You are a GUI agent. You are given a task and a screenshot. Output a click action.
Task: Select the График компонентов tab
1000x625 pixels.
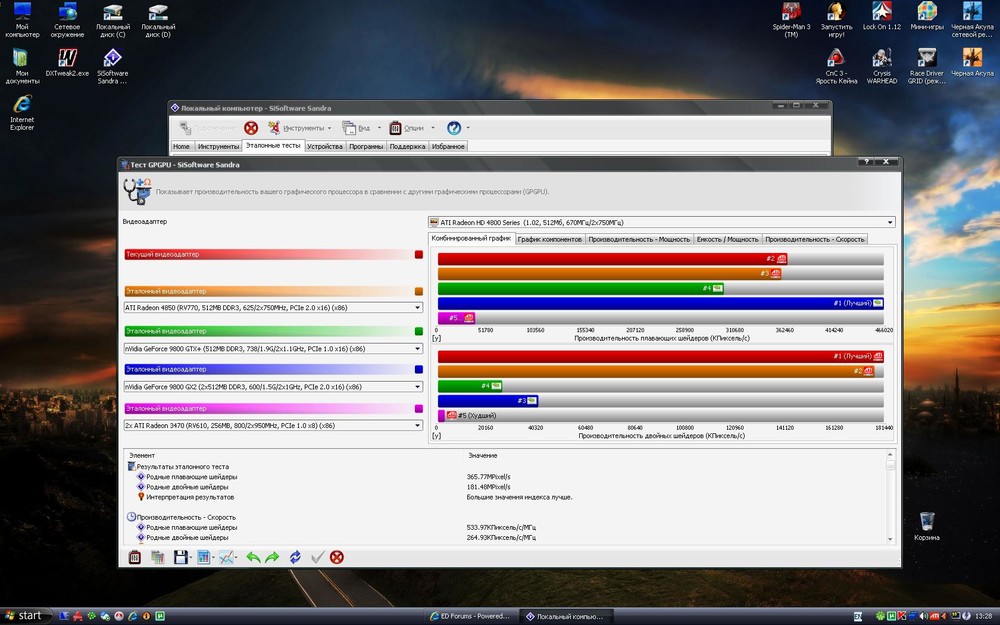click(550, 239)
